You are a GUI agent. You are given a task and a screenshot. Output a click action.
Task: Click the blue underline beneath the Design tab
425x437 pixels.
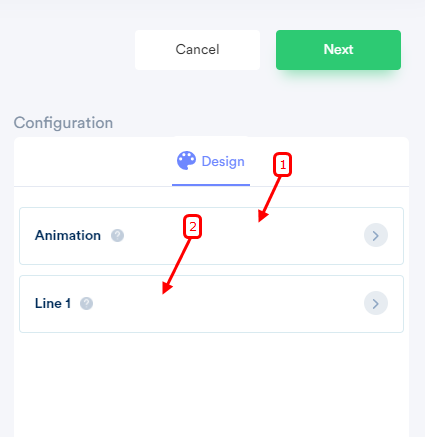pyautogui.click(x=211, y=185)
